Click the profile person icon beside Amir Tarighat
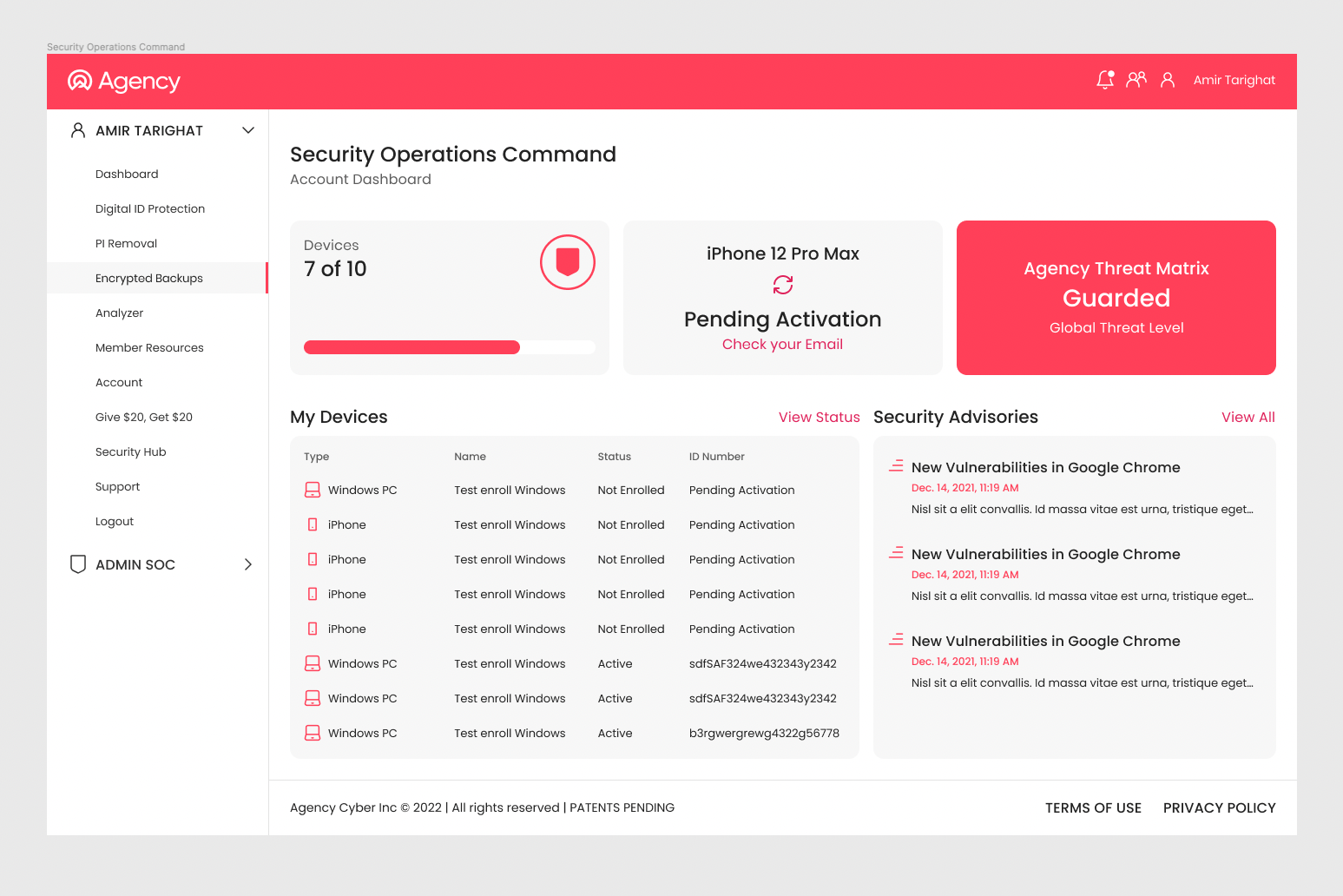Image resolution: width=1343 pixels, height=896 pixels. point(1167,80)
